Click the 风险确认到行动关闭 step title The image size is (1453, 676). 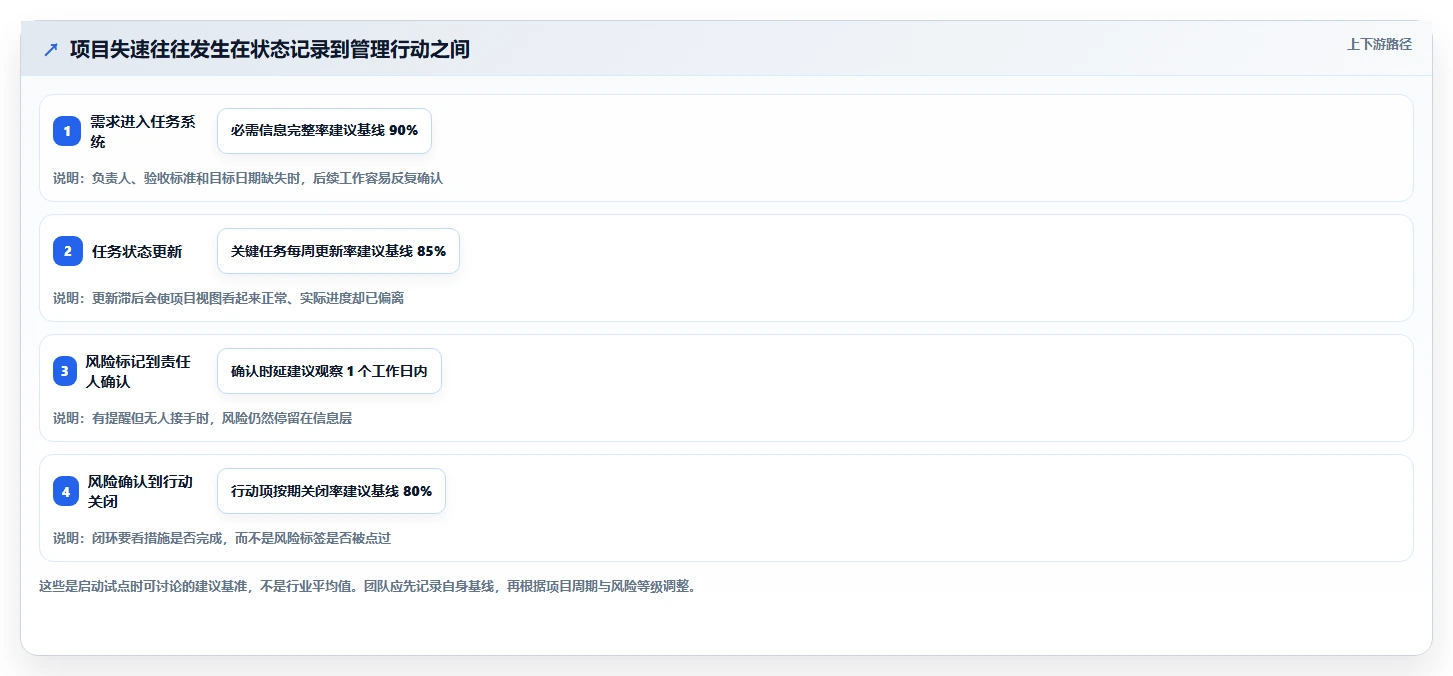coord(140,491)
